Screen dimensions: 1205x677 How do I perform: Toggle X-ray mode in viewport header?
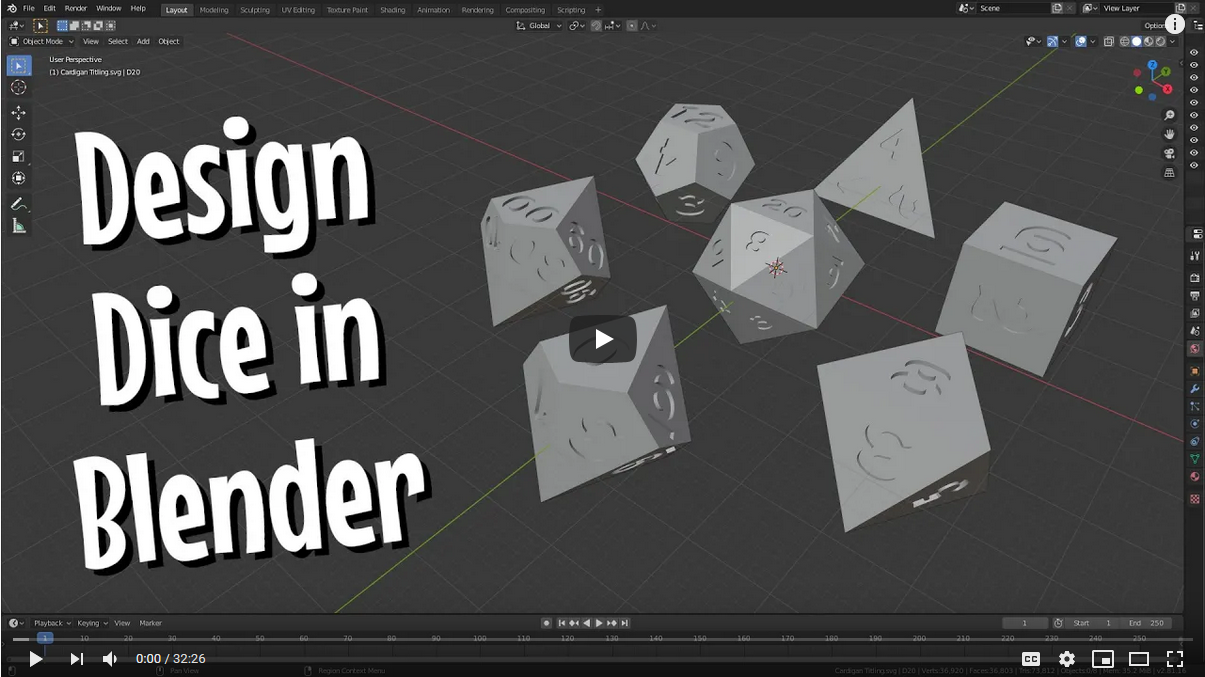(1108, 42)
